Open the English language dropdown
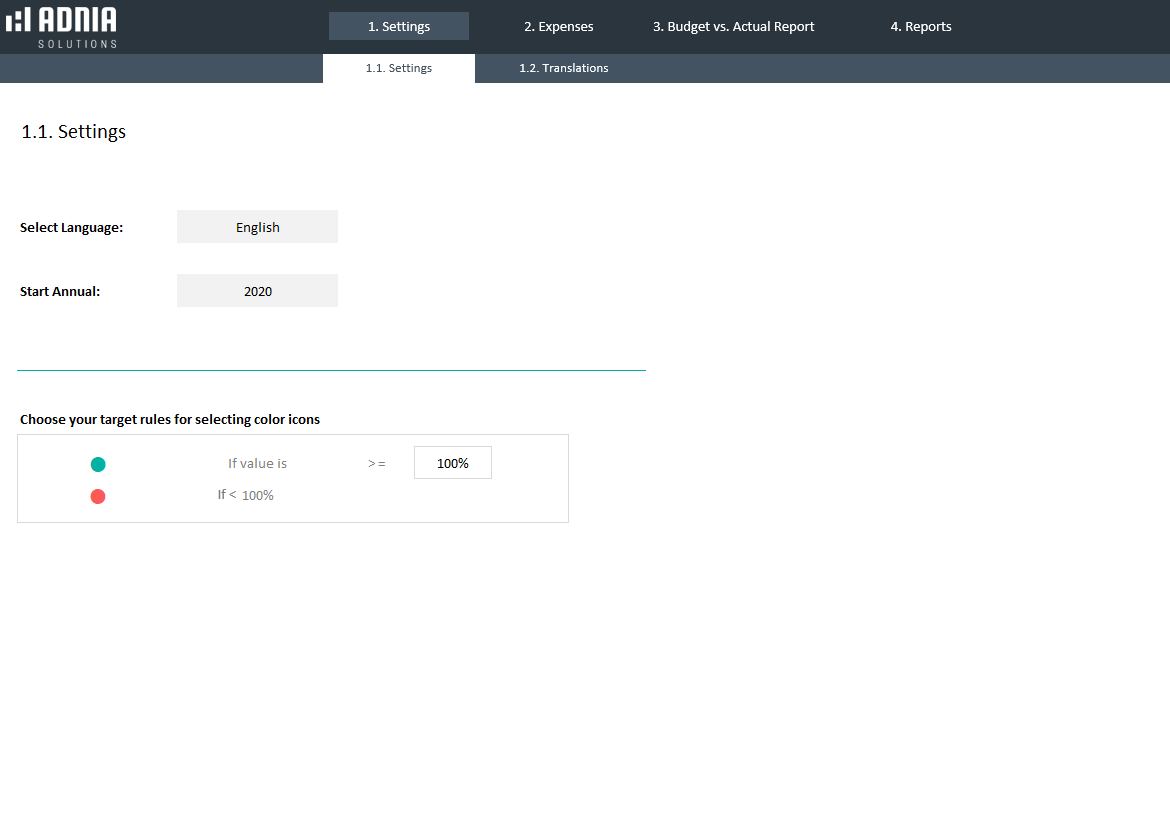 pyautogui.click(x=257, y=227)
